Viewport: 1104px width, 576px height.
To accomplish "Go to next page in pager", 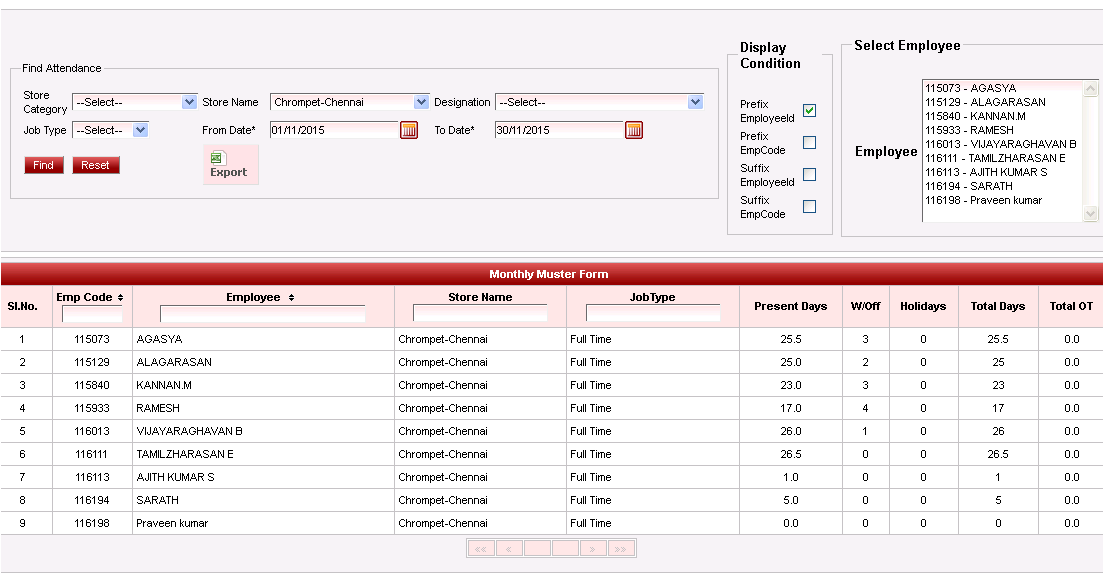I will 593,549.
